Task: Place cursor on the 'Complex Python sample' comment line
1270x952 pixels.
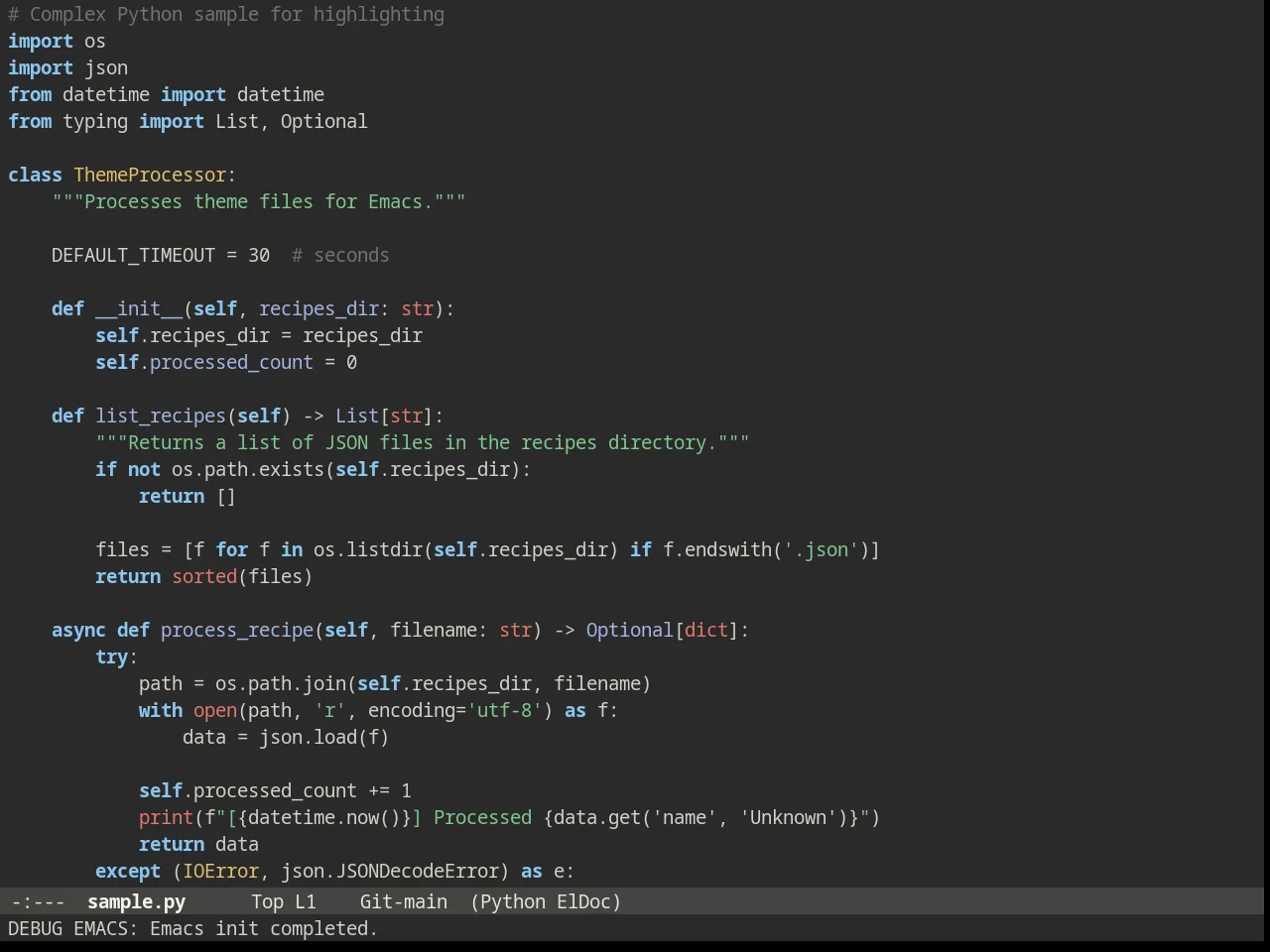Action: pos(226,15)
